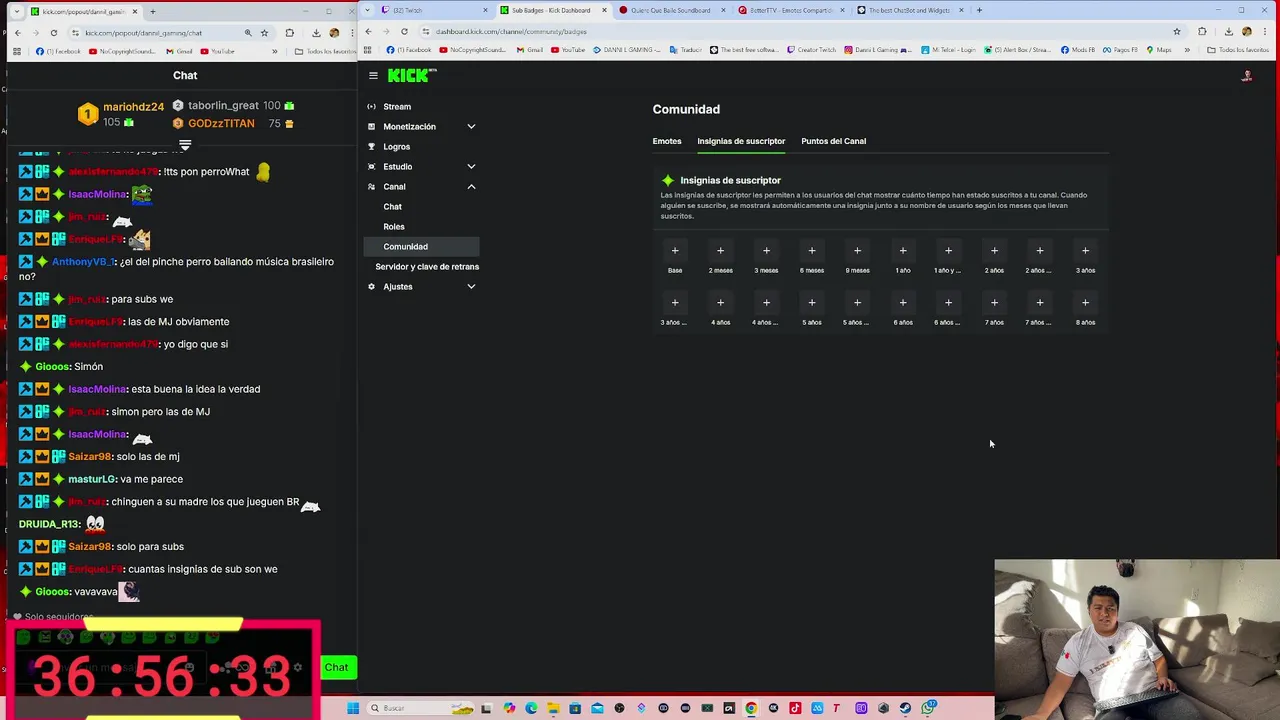Open a new tab in the dashboard browser
1280x720 pixels.
tap(979, 10)
